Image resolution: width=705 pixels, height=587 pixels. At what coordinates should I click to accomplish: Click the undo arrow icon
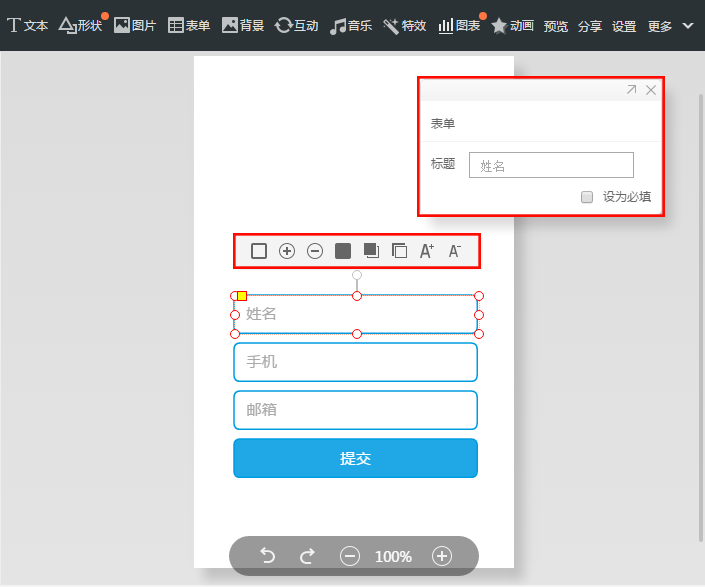coord(268,556)
